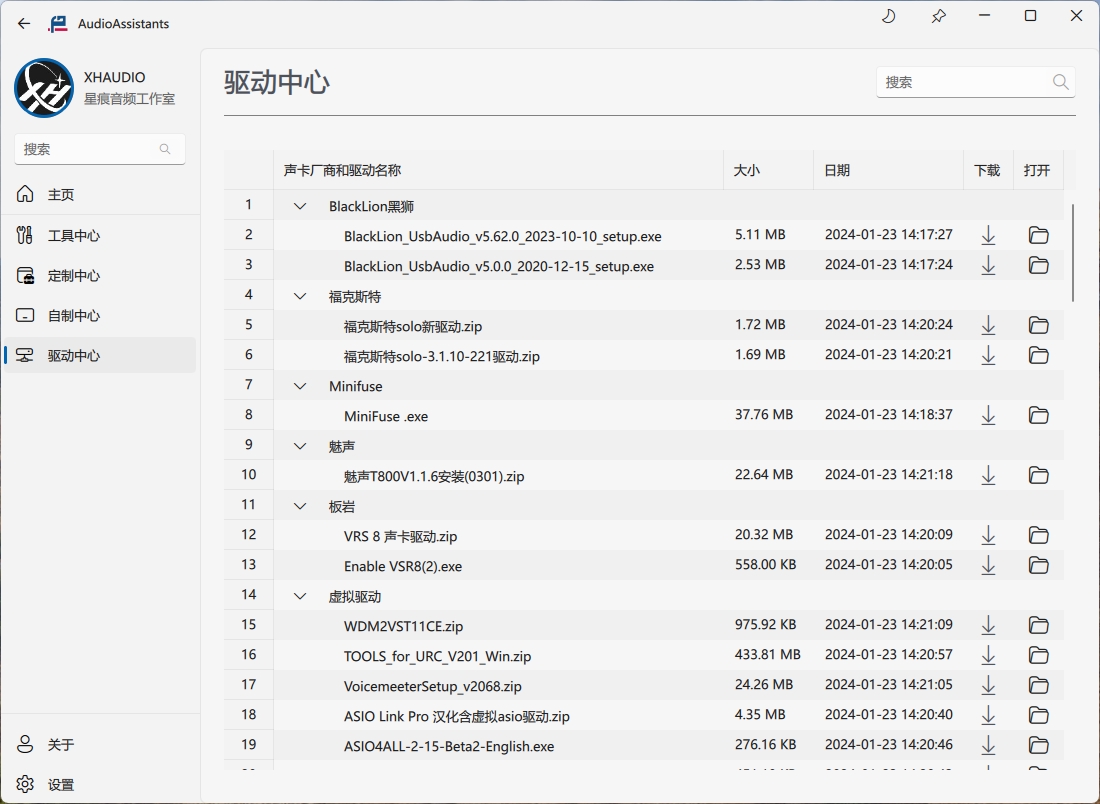Collapse the BlackLion黑狮 group
Viewport: 1100px width, 804px height.
(x=300, y=207)
